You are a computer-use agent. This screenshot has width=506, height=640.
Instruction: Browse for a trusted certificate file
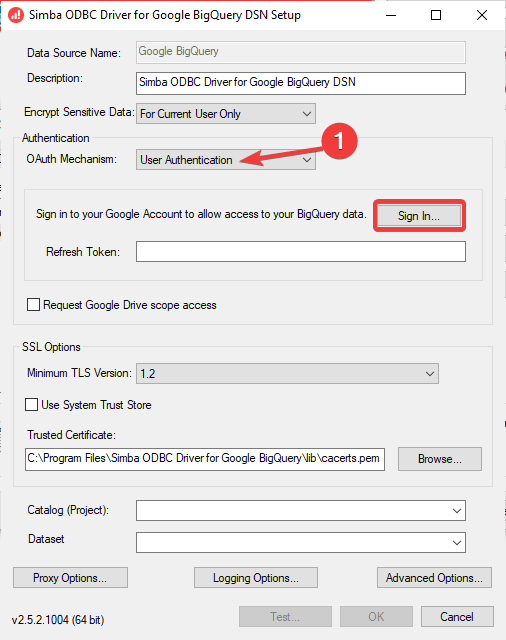440,459
